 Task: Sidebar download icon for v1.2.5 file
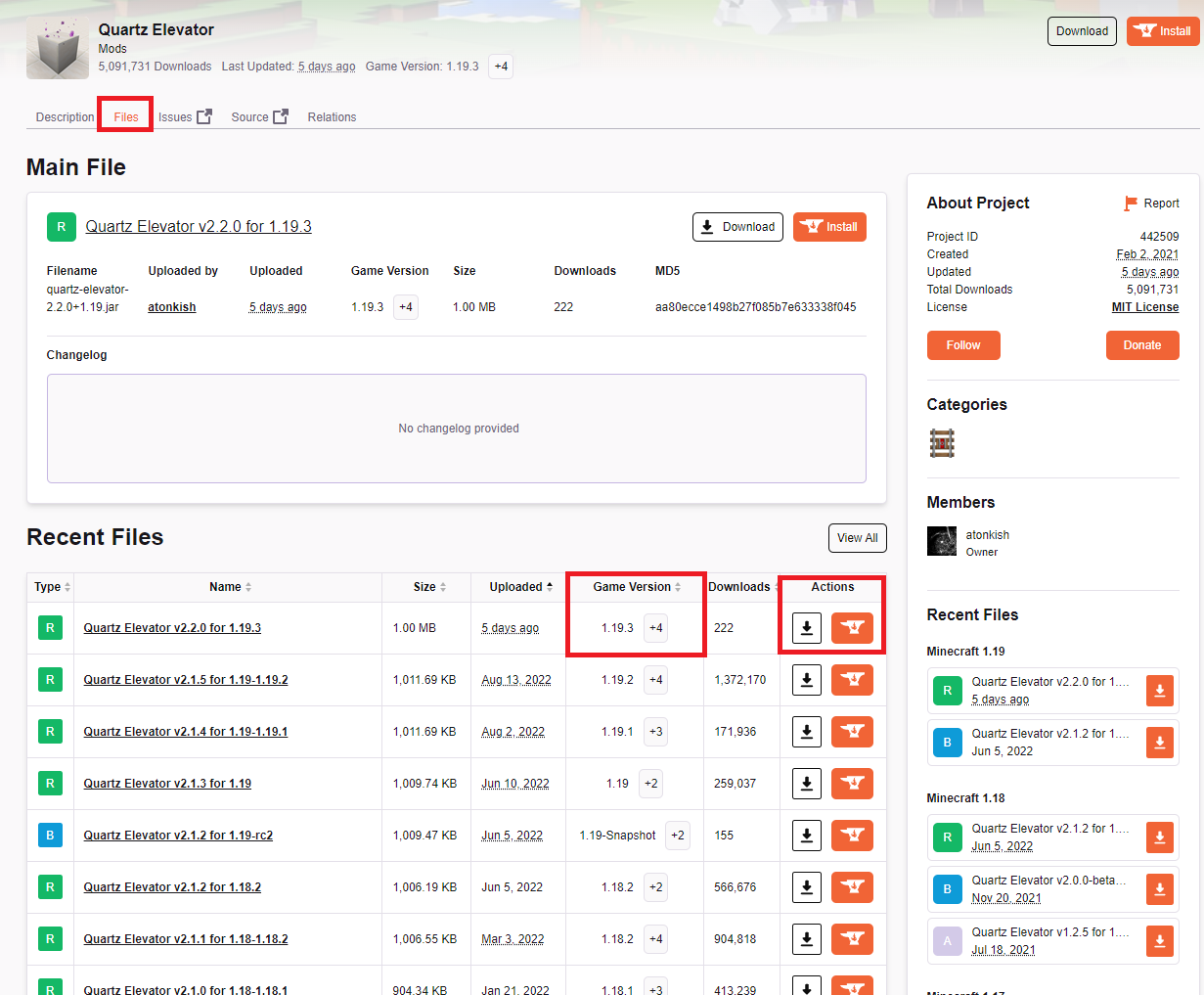[1159, 941]
